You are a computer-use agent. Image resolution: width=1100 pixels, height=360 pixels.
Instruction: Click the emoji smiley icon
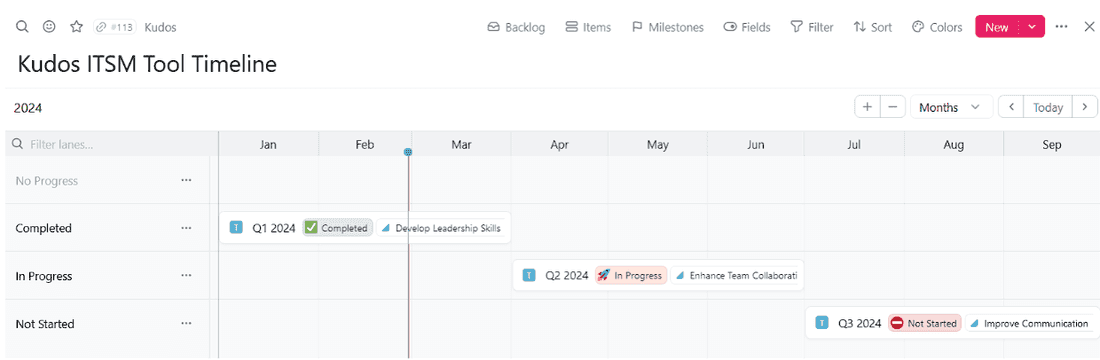pos(49,27)
